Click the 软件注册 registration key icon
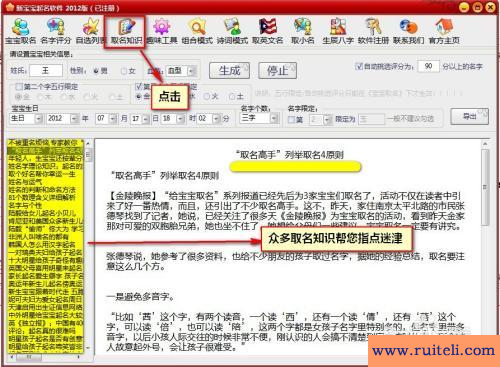Viewport: 500px width, 367px height. click(x=373, y=31)
